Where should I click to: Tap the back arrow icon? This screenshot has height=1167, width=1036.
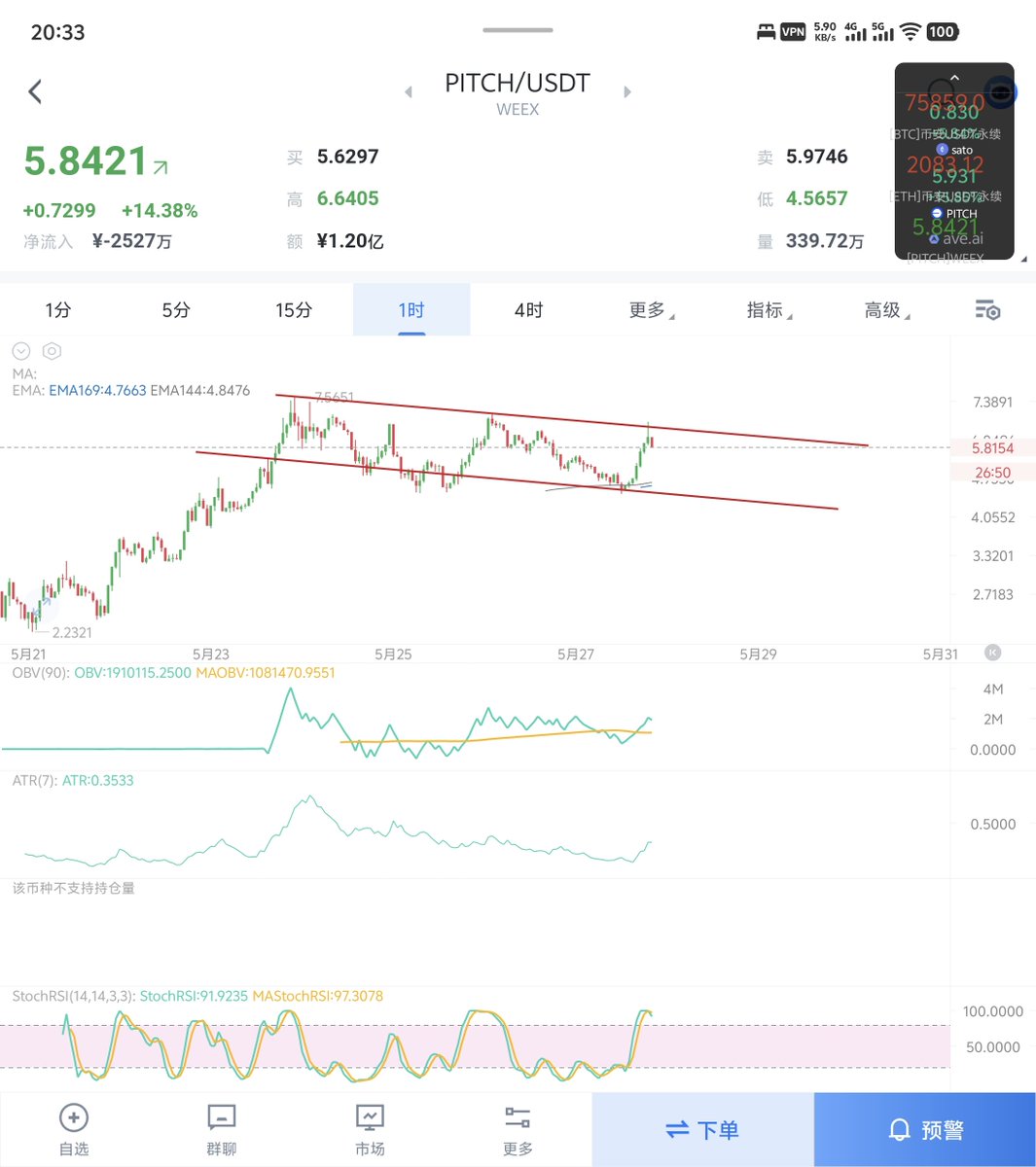click(35, 92)
